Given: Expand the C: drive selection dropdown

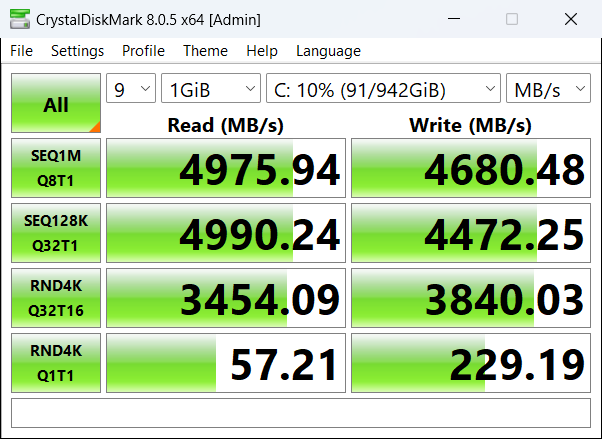Looking at the screenshot, I should (384, 88).
